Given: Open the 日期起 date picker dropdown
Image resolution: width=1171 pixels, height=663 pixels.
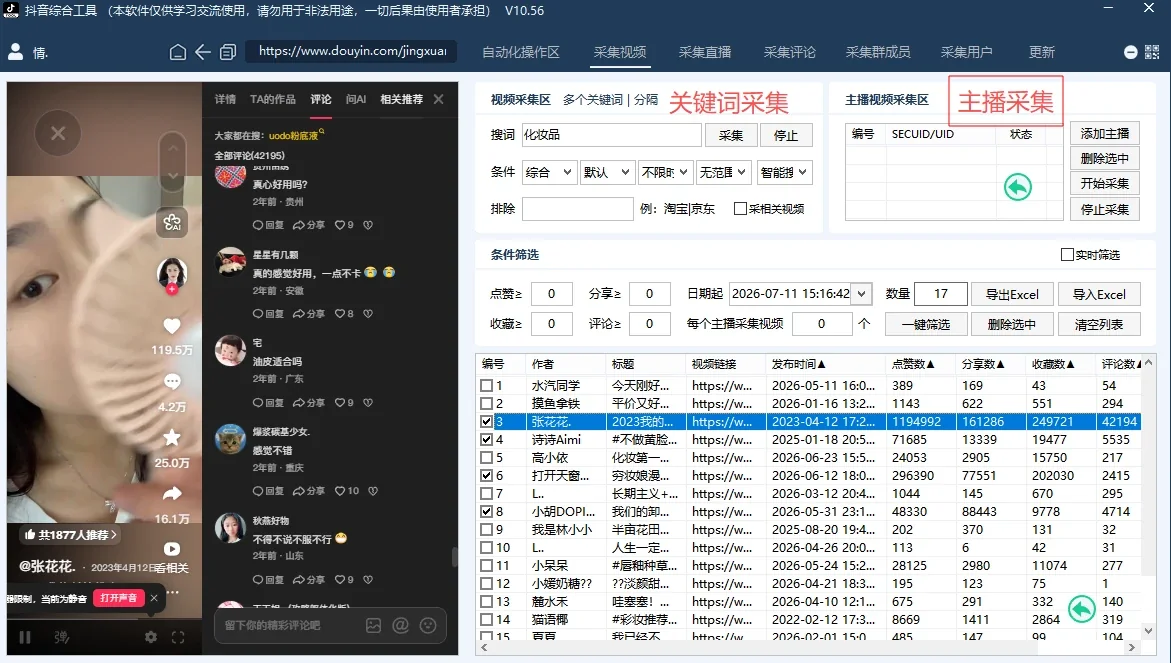Looking at the screenshot, I should (x=862, y=294).
